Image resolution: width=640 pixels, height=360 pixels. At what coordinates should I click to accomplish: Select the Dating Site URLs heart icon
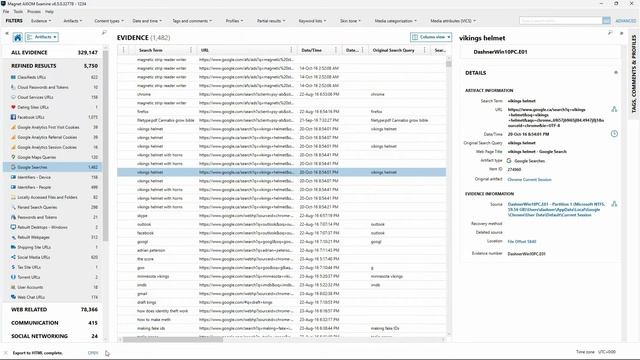(13, 107)
